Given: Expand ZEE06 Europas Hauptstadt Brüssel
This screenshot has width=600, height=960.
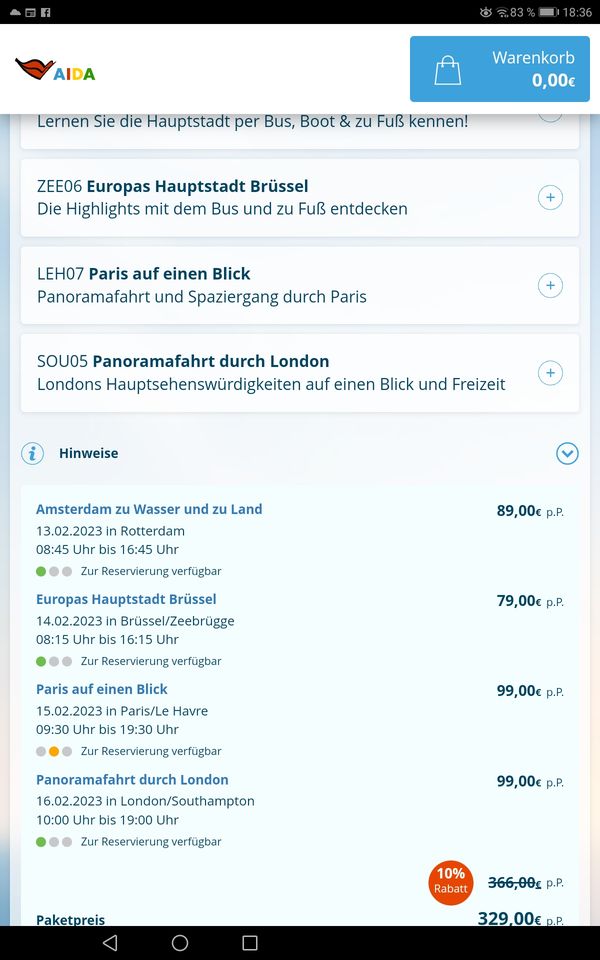Looking at the screenshot, I should tap(550, 198).
